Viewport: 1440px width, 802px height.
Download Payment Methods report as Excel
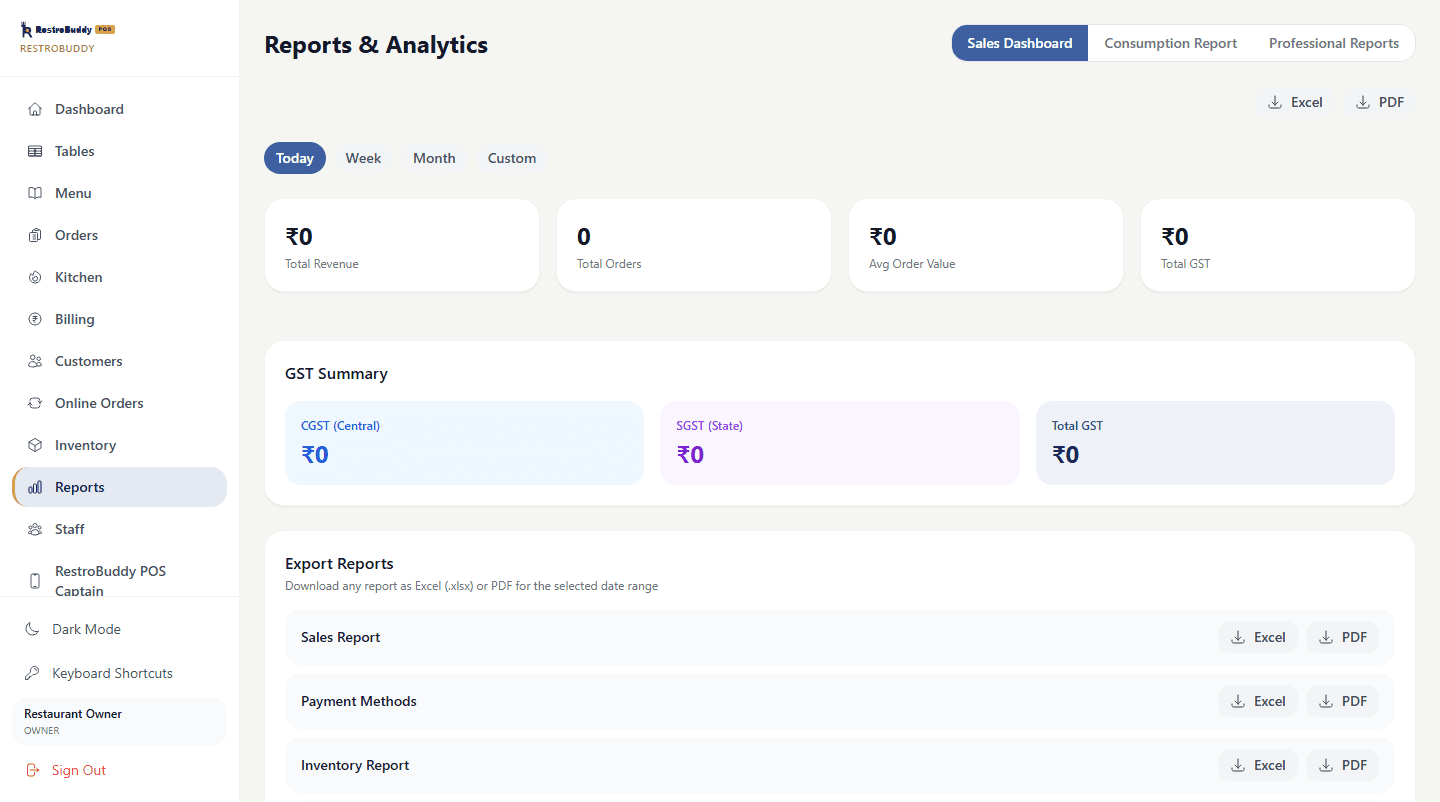(x=1258, y=701)
